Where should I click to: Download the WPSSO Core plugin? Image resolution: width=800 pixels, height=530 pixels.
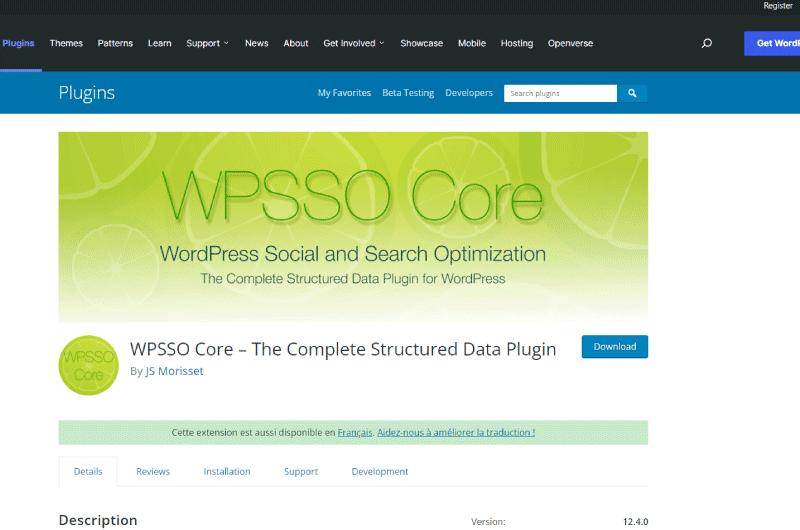(615, 346)
